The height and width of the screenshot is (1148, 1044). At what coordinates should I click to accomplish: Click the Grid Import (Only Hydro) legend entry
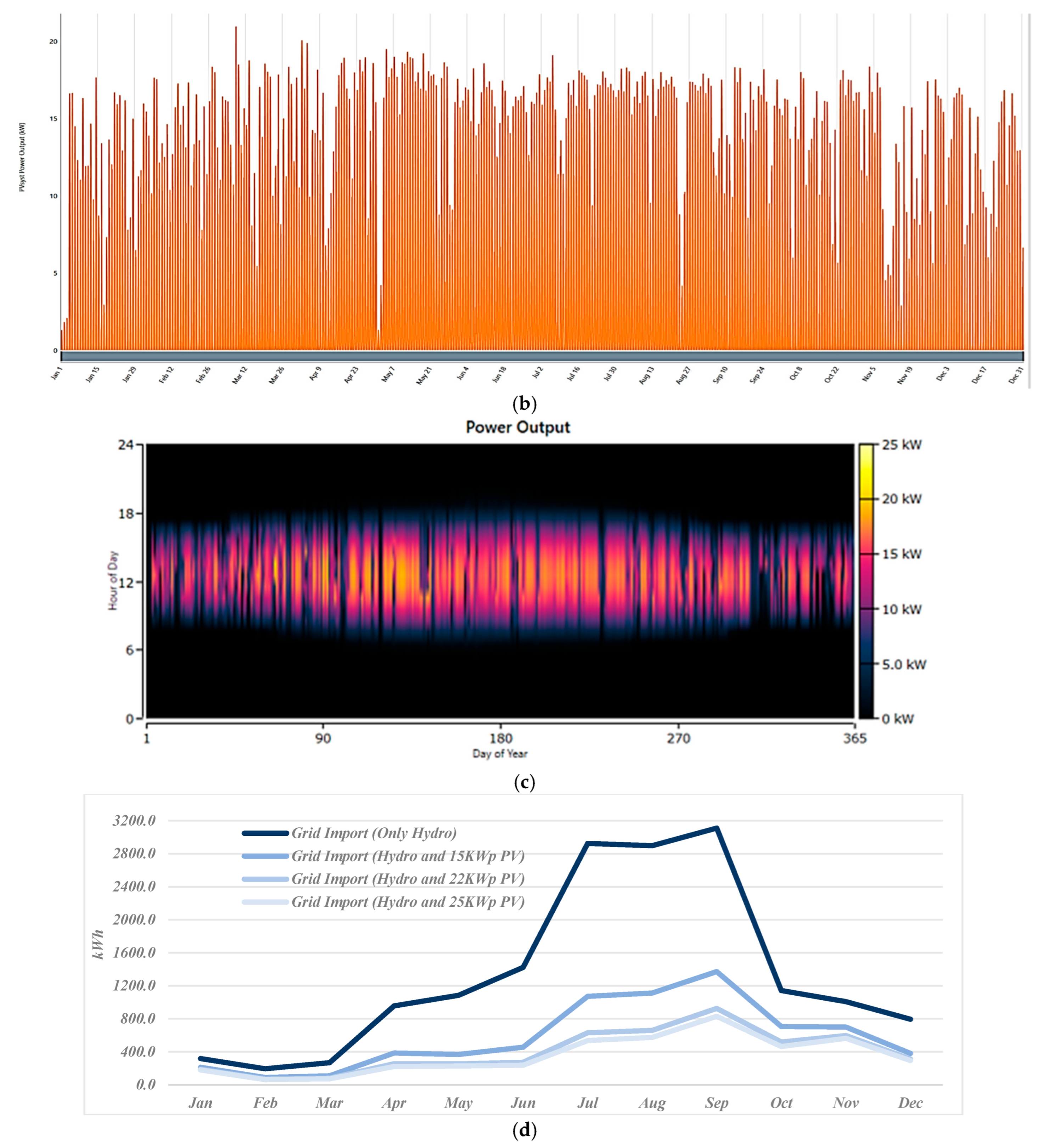(374, 833)
